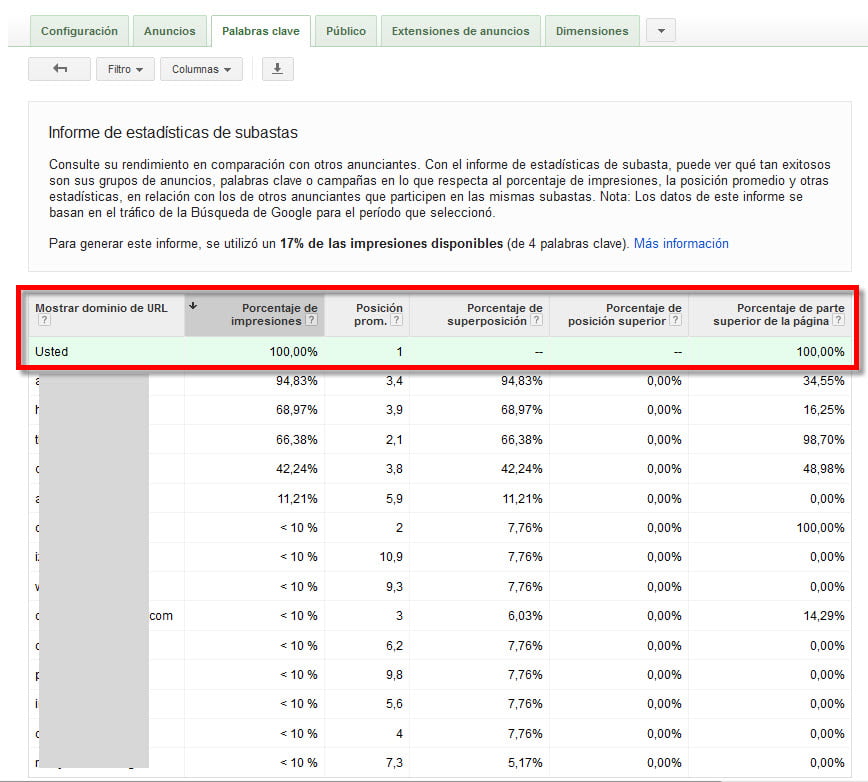Open help for Posición prom. column
The height and width of the screenshot is (782, 868).
click(x=397, y=318)
